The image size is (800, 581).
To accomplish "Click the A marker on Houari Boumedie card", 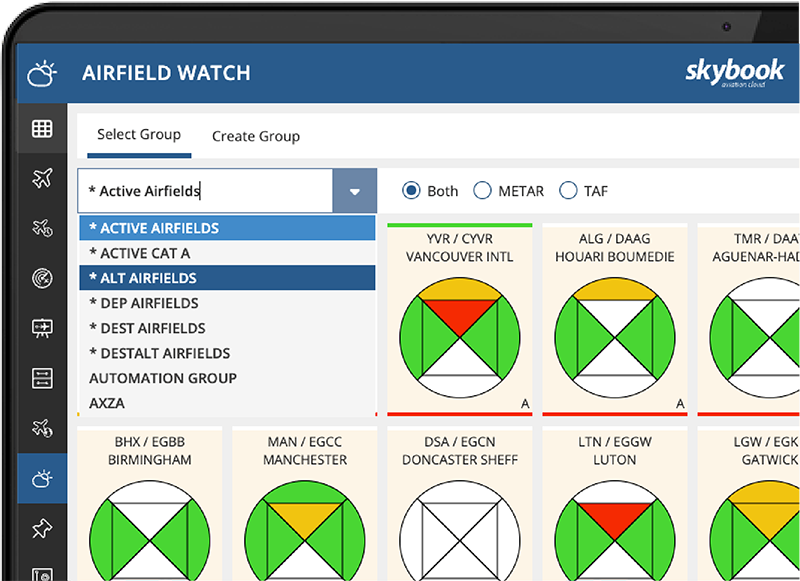I will 680,404.
